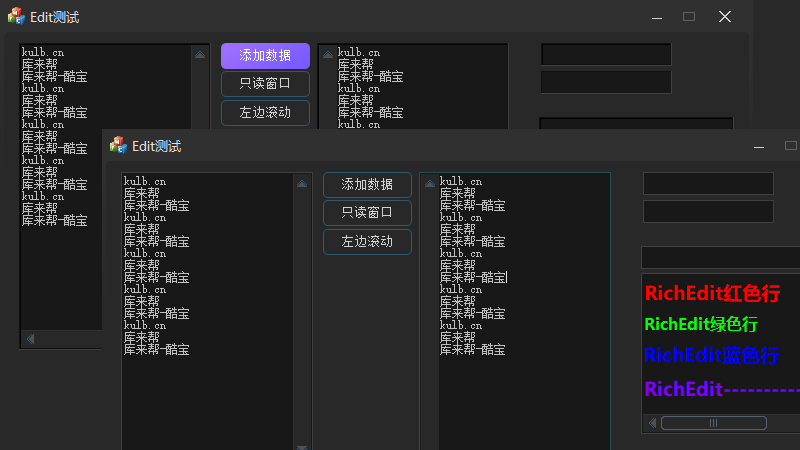Click first kulb.cn line in front left edit
Viewport: 800px width, 450px height.
tap(145, 182)
